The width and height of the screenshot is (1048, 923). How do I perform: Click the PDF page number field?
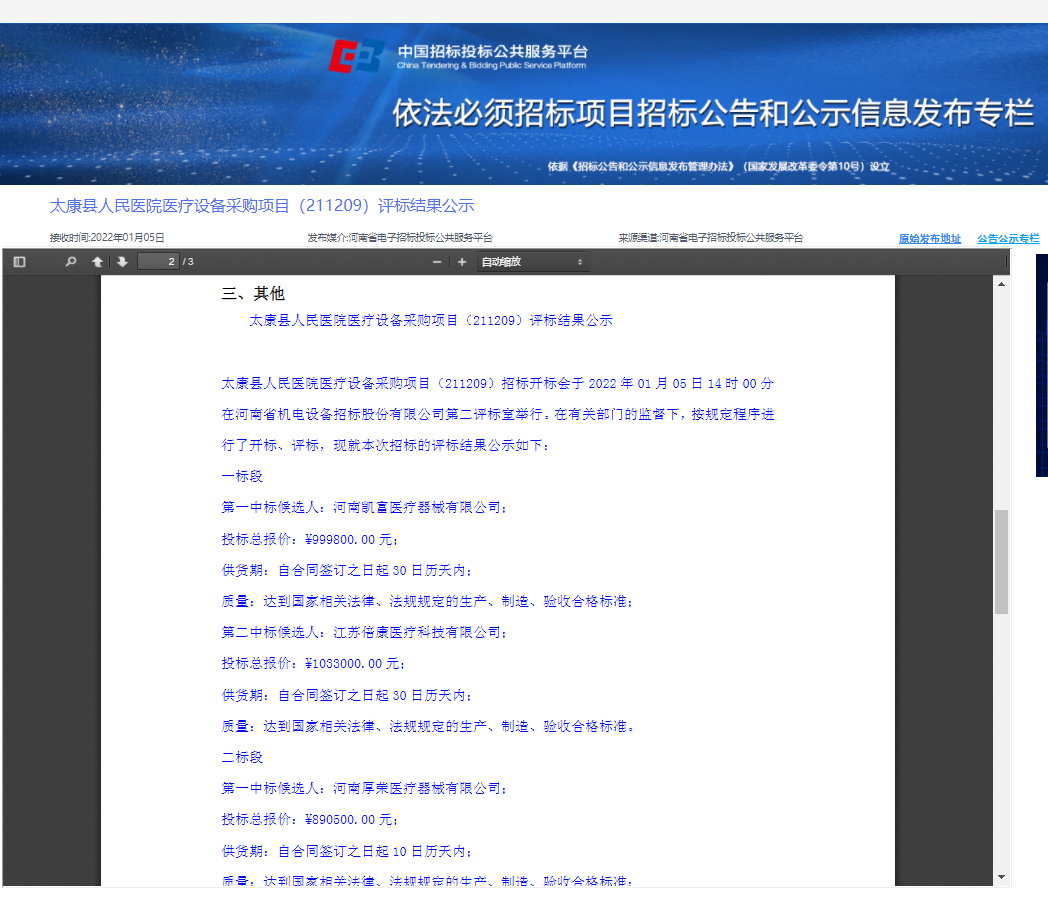point(157,262)
